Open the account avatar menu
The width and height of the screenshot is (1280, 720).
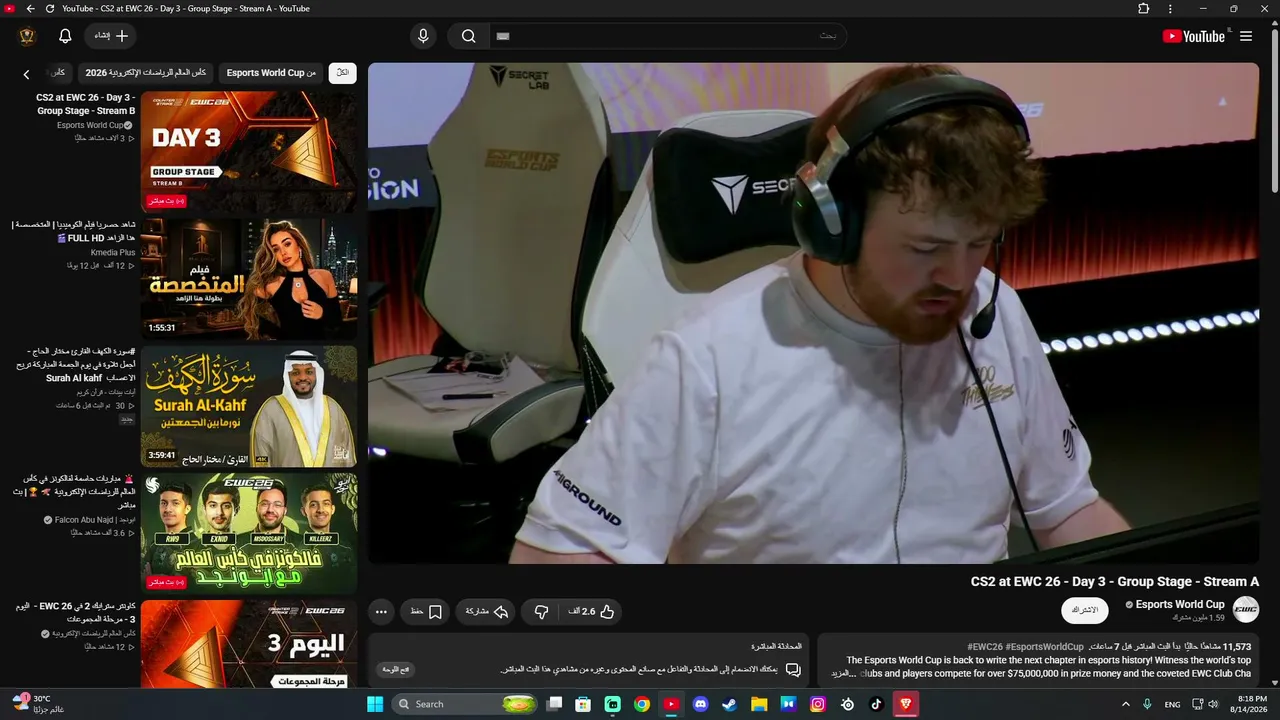click(27, 36)
